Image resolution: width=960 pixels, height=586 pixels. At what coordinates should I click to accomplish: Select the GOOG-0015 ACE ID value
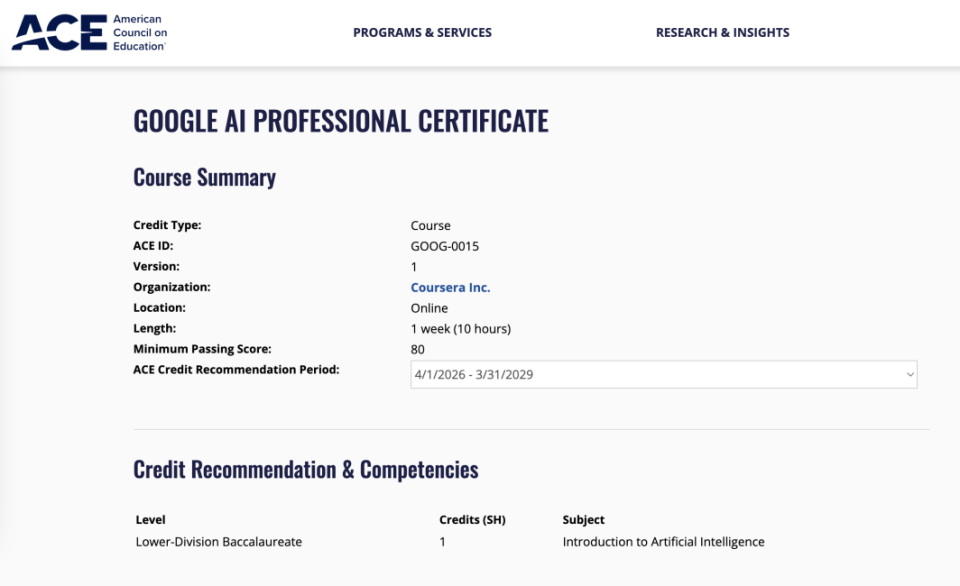[444, 246]
